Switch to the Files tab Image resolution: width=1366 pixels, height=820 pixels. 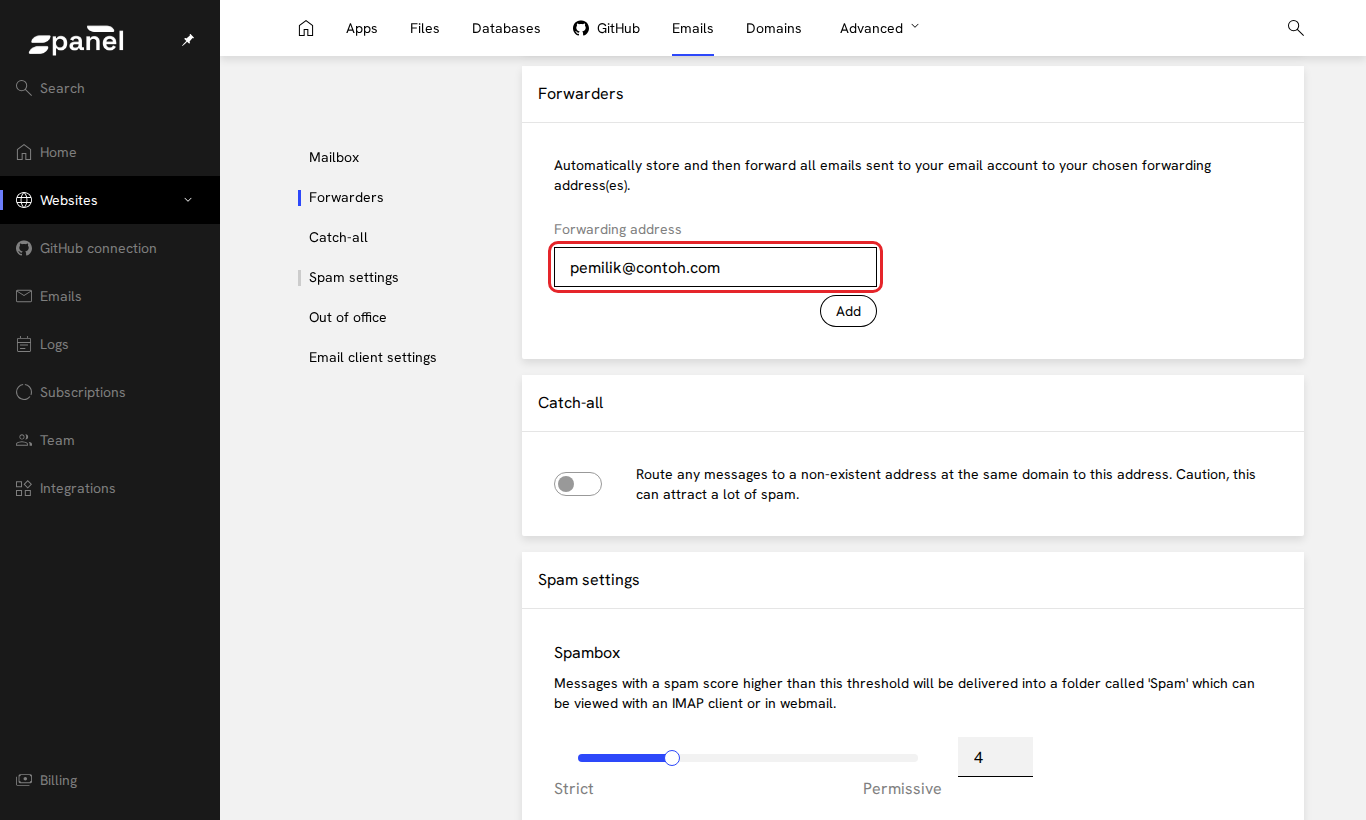click(425, 28)
